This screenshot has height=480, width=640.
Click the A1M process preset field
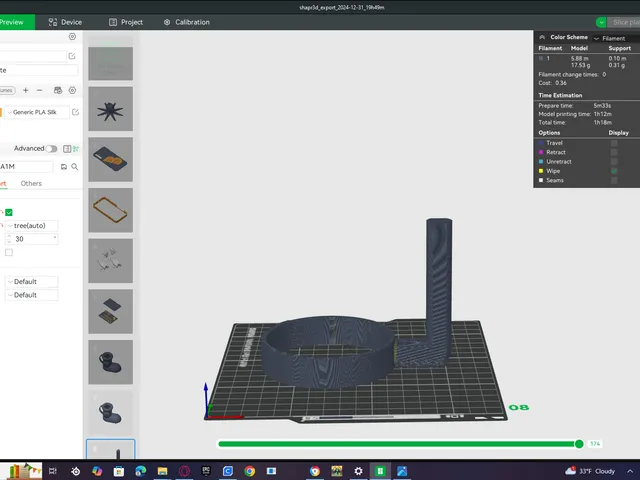point(27,167)
